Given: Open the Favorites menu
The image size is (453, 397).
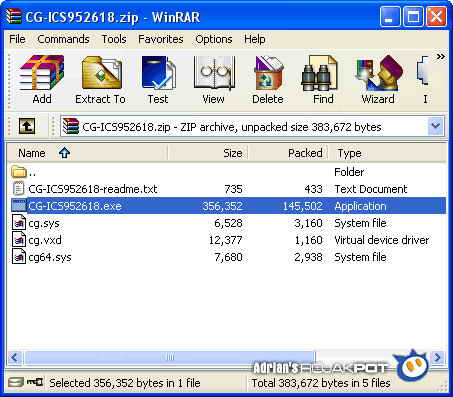Looking at the screenshot, I should point(161,39).
